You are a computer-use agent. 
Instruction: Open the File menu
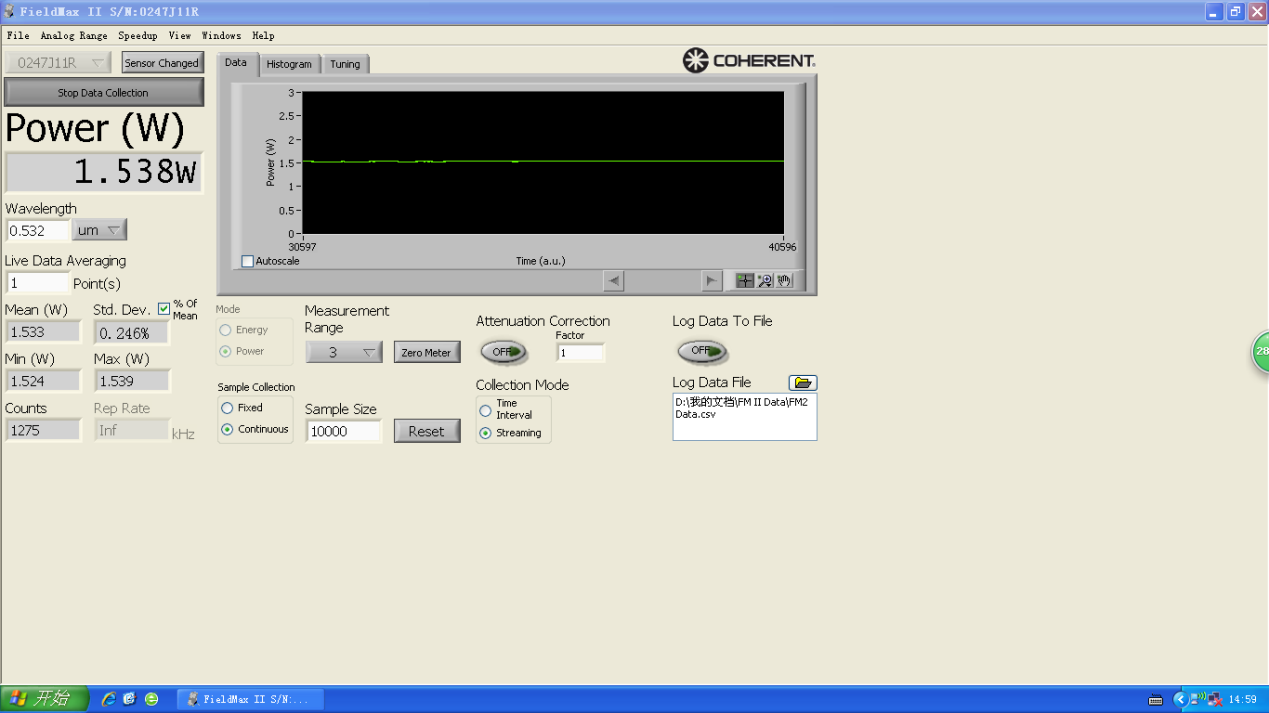click(x=18, y=35)
